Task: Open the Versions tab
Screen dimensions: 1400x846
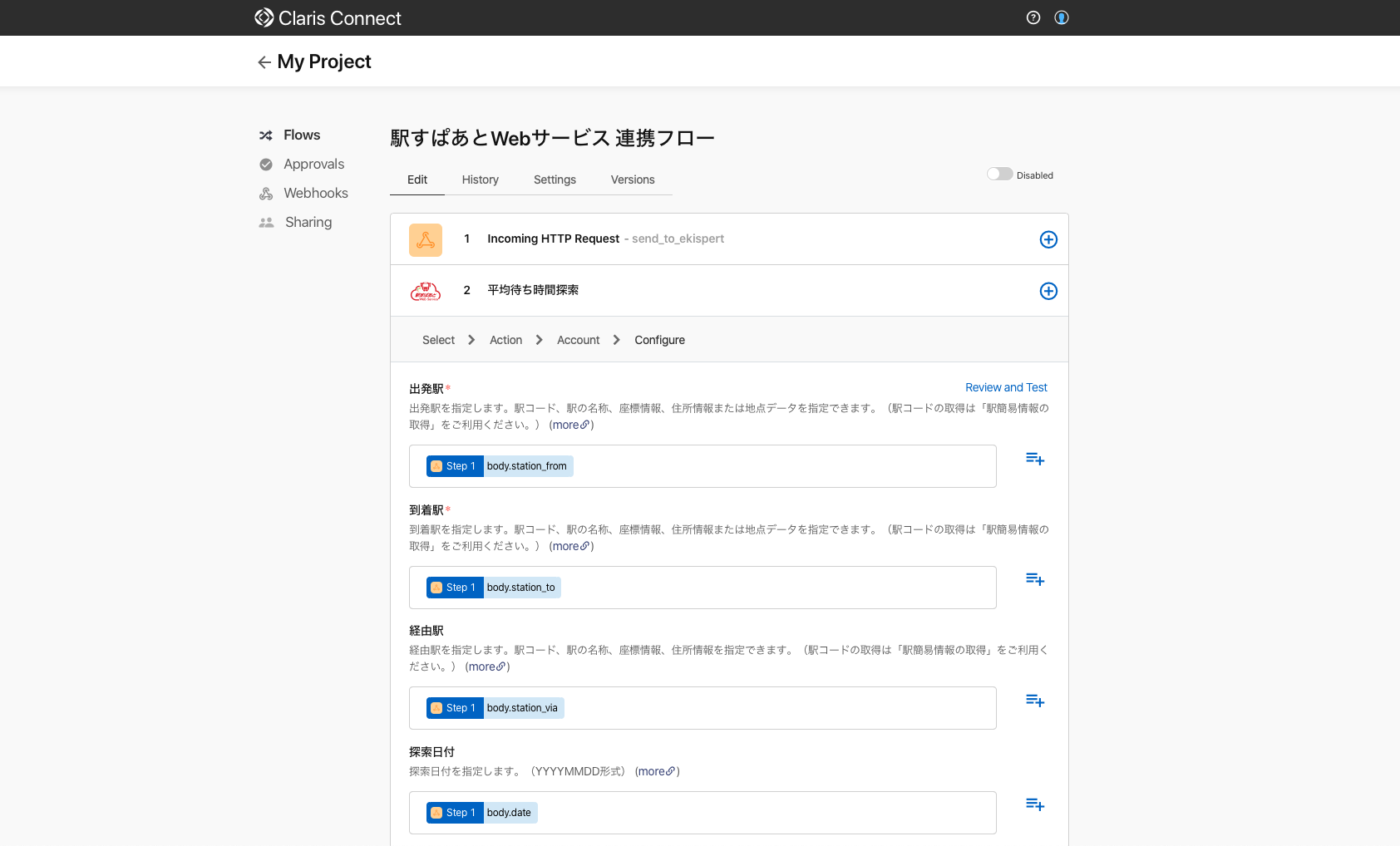Action: [x=632, y=180]
